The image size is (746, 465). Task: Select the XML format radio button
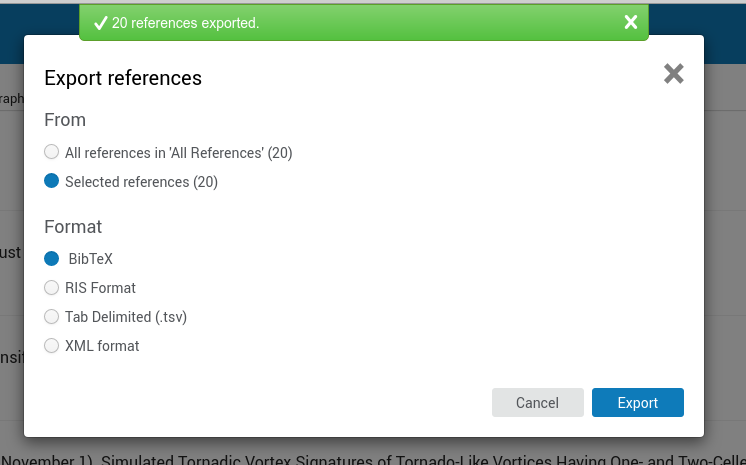point(51,346)
